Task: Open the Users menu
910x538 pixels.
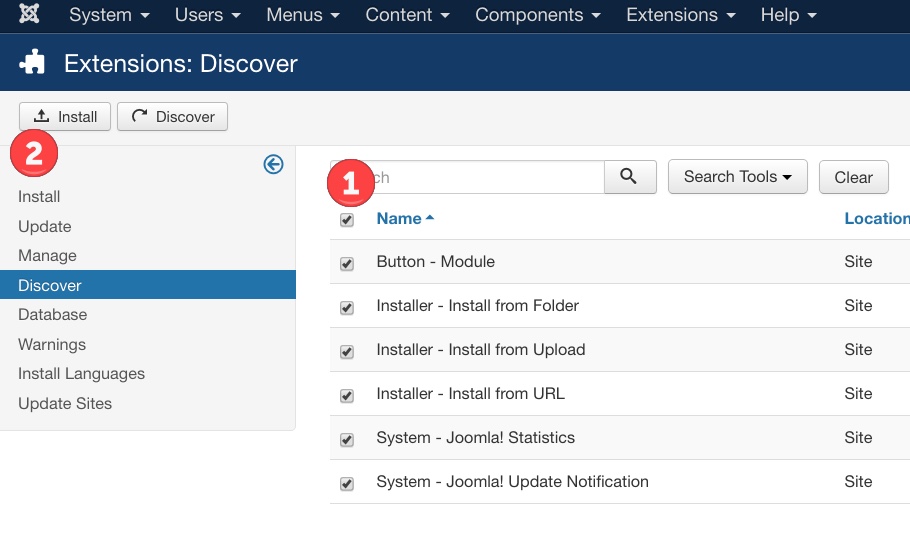Action: 208,15
